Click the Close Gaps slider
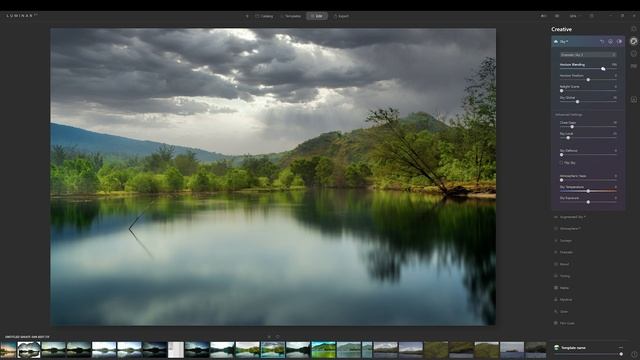The height and width of the screenshot is (360, 640). [x=588, y=127]
